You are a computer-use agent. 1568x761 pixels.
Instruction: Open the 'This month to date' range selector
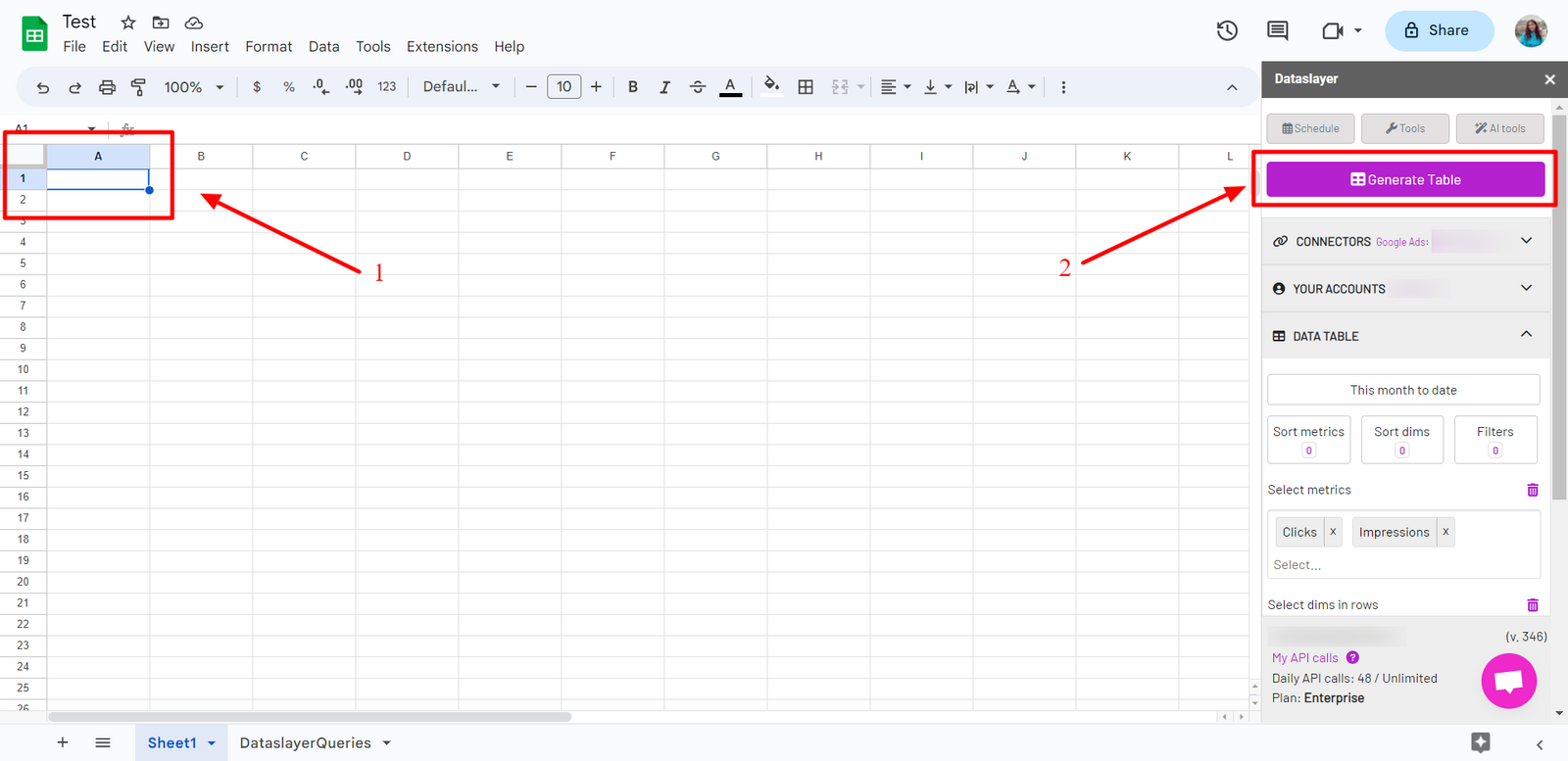click(x=1403, y=390)
